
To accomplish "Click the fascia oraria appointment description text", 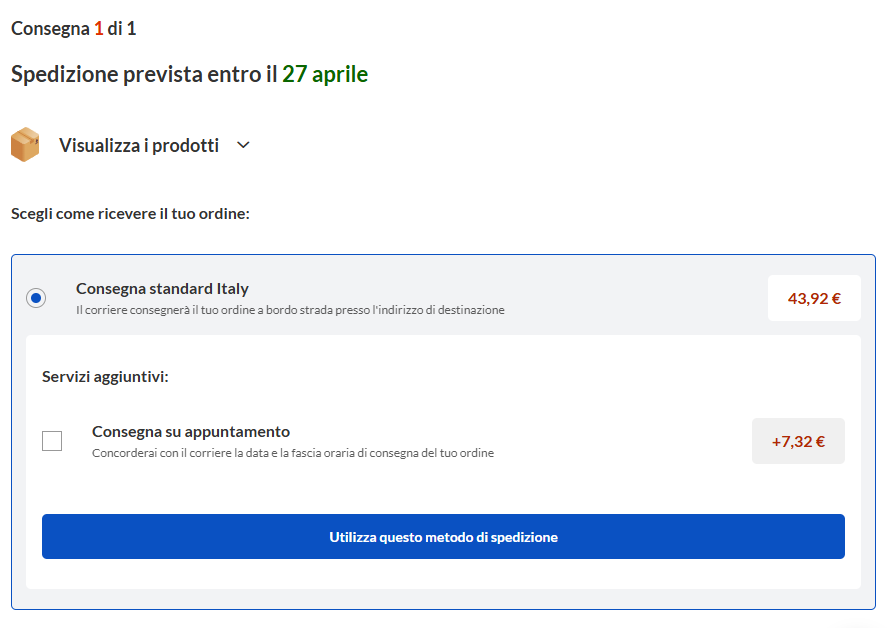I will coord(293,453).
